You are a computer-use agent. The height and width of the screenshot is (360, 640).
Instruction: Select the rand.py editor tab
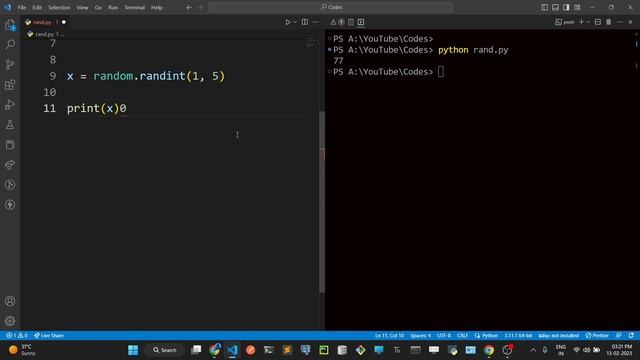(45, 22)
